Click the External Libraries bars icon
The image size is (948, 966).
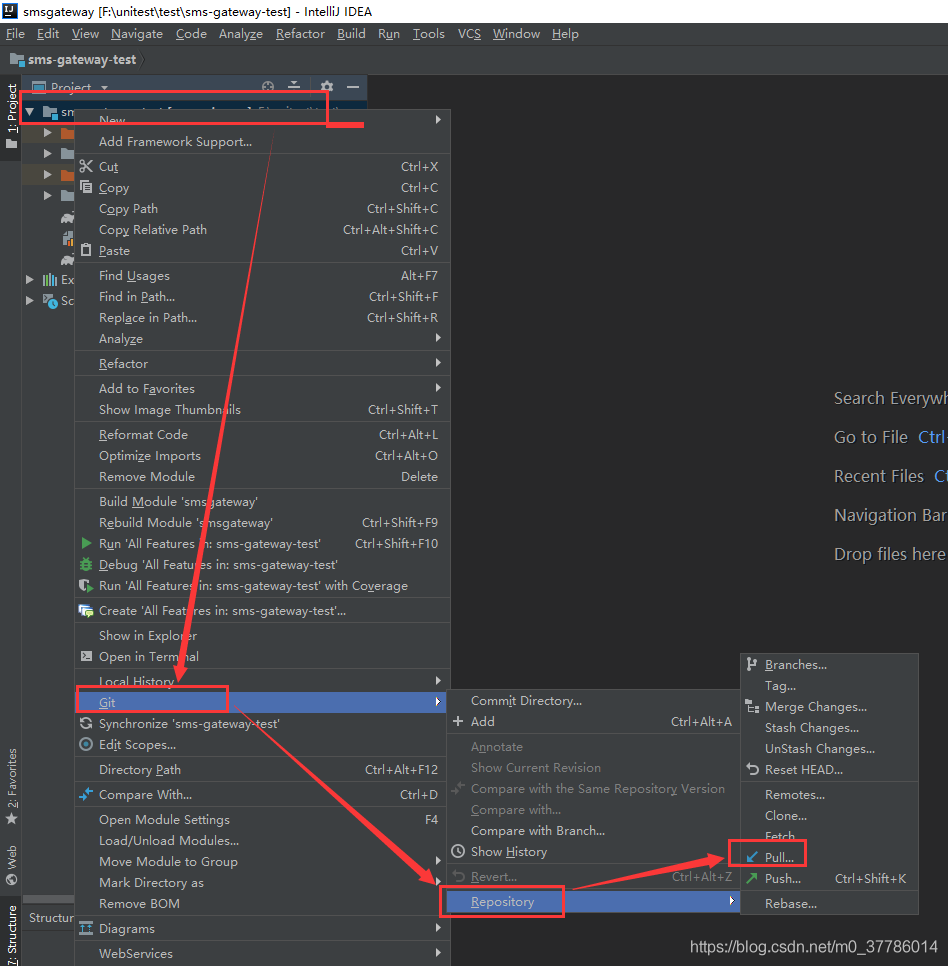[x=50, y=280]
